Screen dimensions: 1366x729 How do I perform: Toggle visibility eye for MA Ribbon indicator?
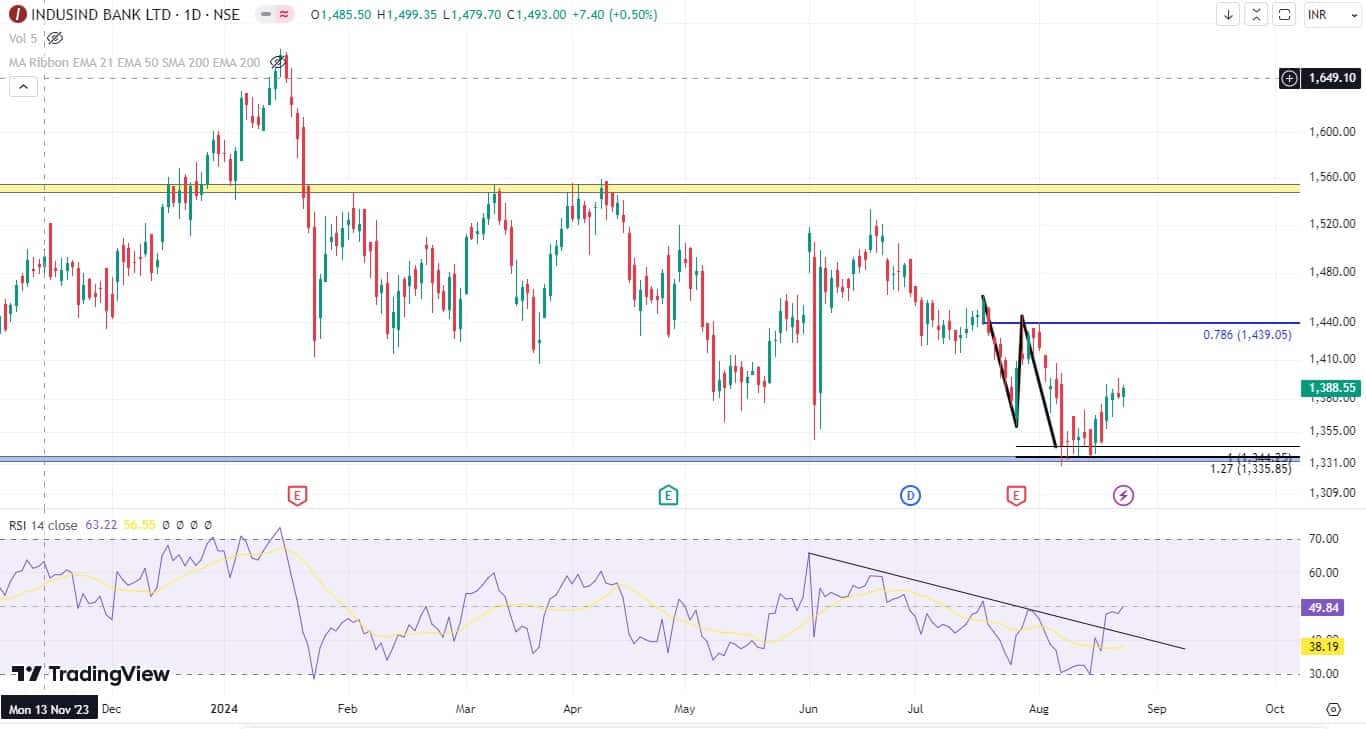[x=279, y=62]
